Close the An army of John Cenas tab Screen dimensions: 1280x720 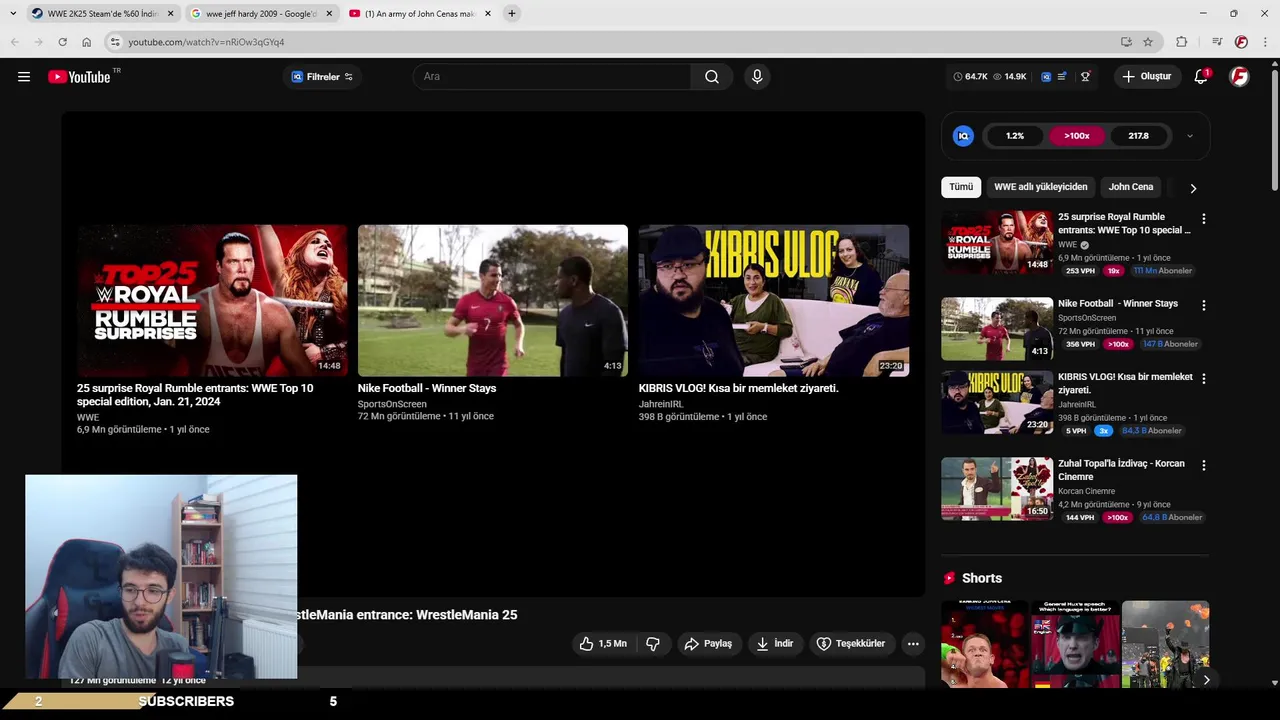click(x=488, y=14)
